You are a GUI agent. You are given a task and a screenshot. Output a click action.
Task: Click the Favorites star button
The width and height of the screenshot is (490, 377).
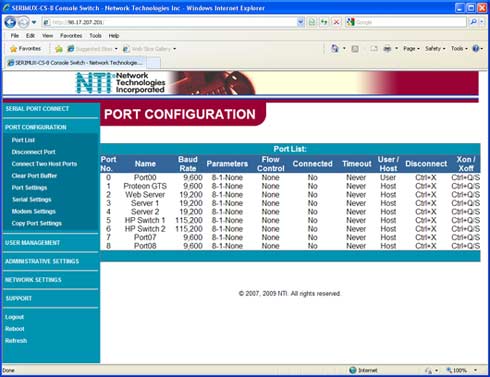tap(25, 49)
